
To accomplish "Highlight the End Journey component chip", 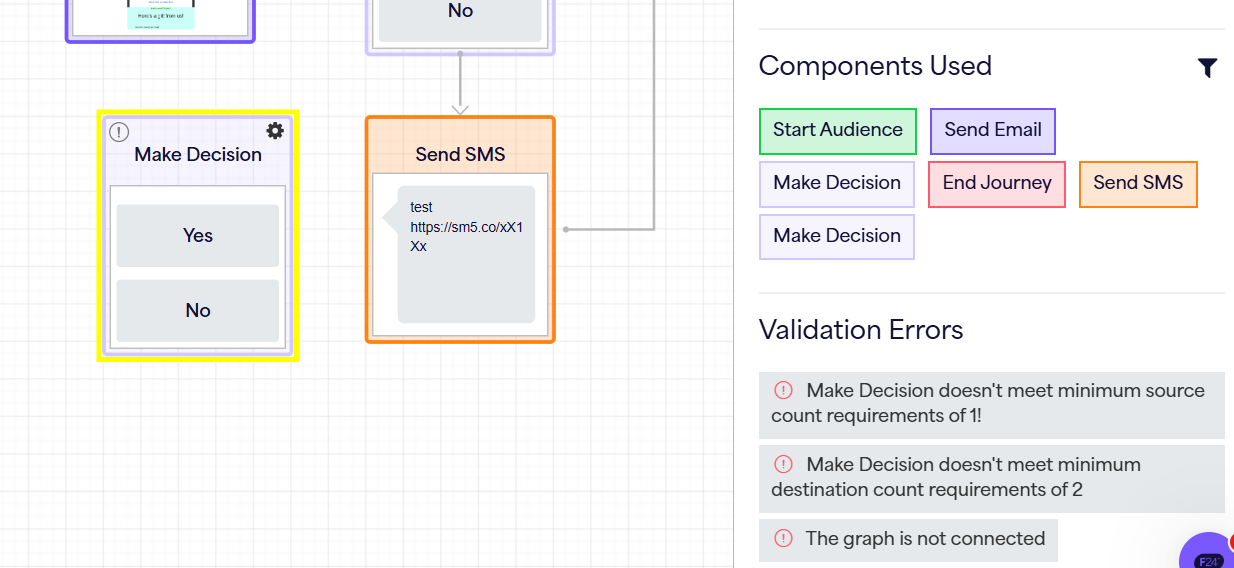I will coord(996,183).
